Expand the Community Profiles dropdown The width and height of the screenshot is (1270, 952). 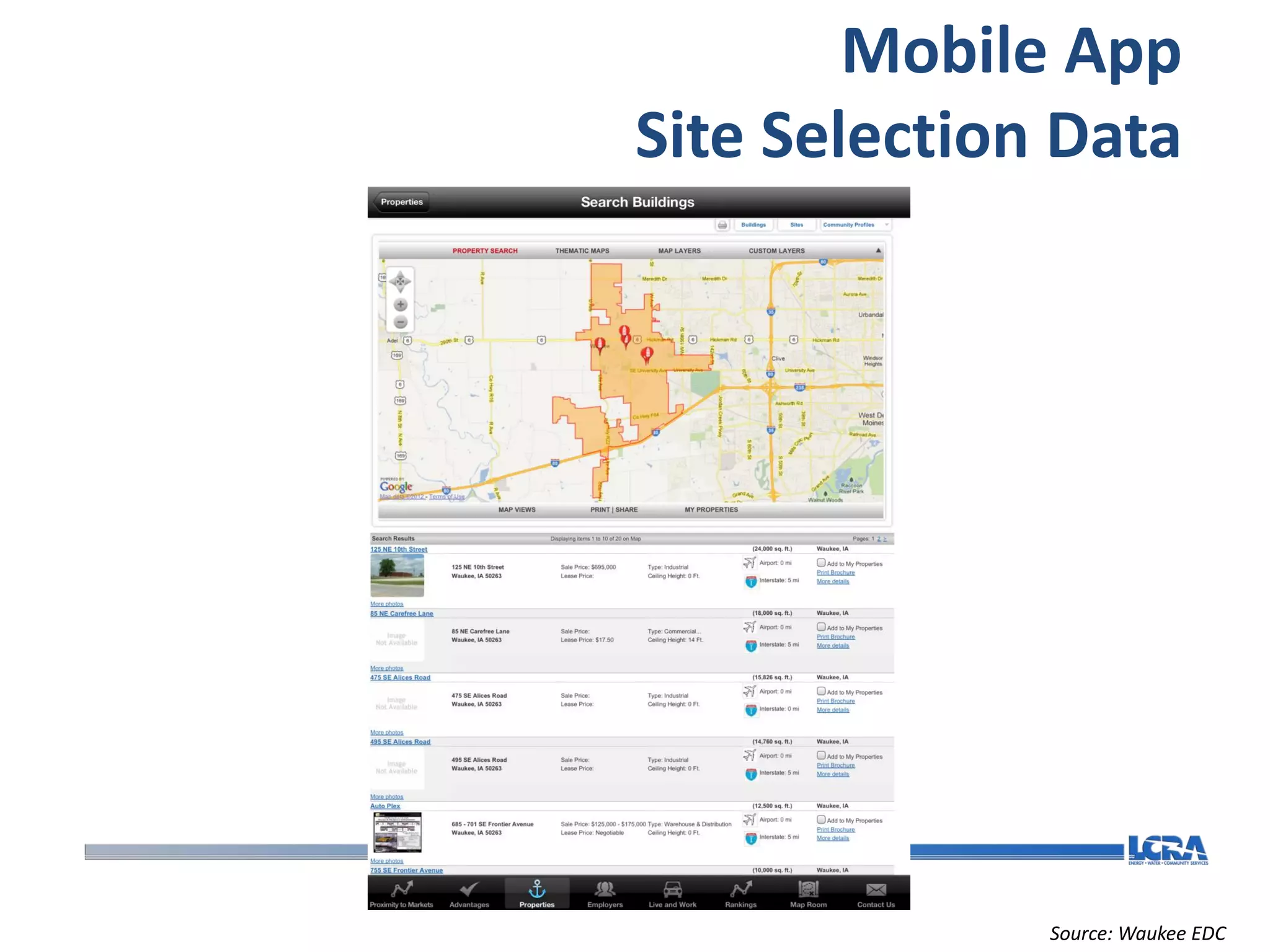856,225
